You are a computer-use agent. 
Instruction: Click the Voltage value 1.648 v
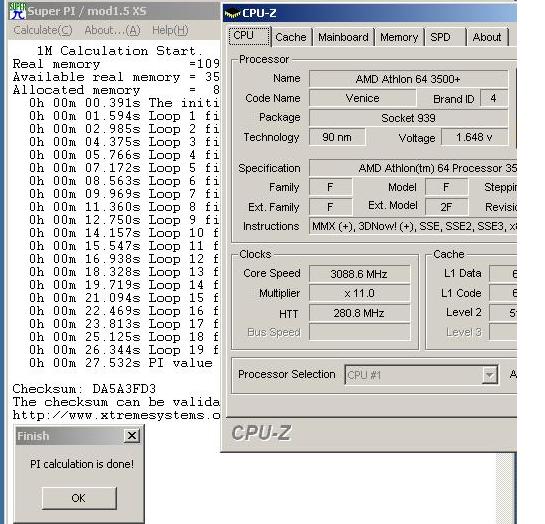tap(474, 137)
